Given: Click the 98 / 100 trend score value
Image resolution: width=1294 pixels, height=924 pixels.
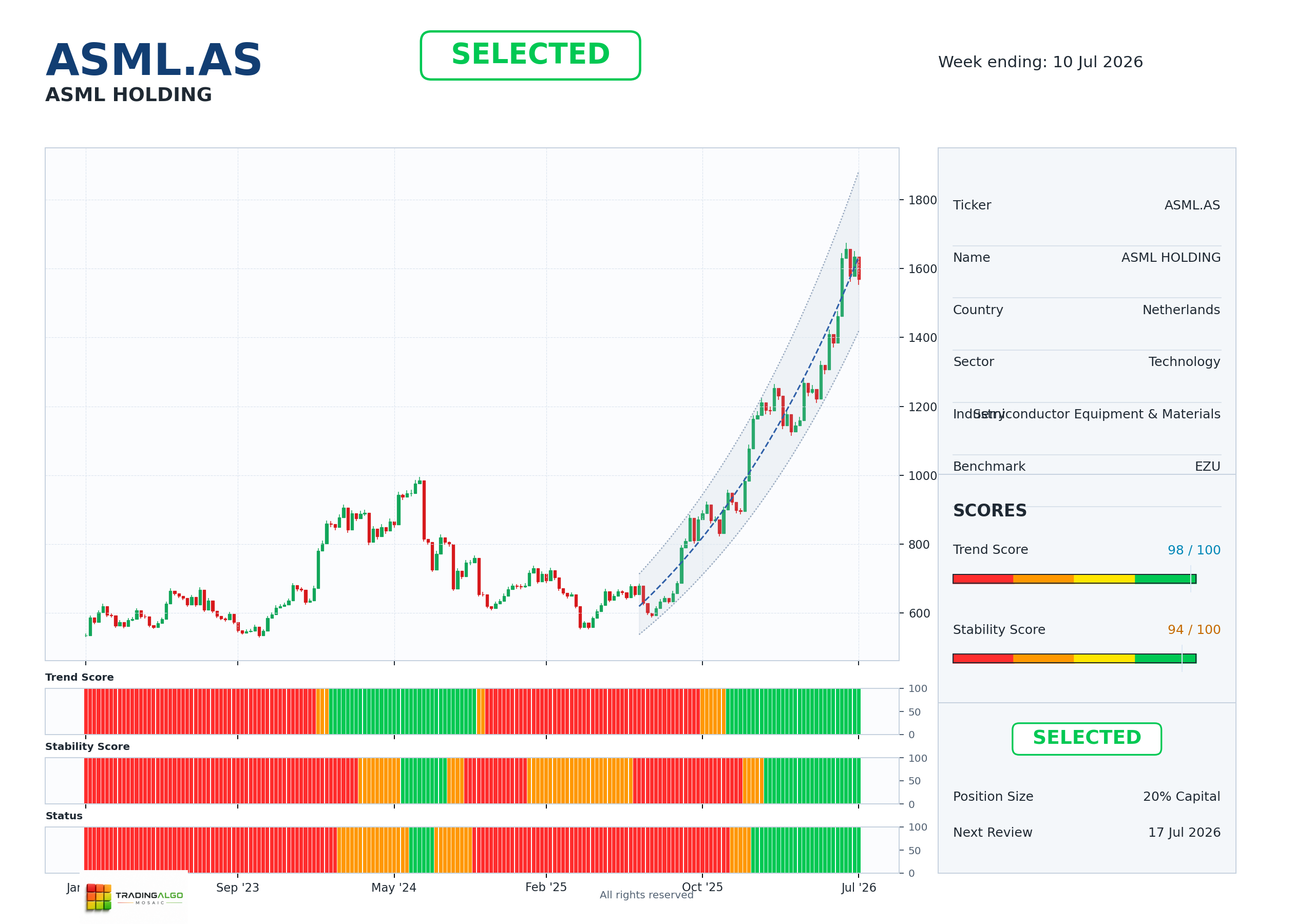Looking at the screenshot, I should (x=1194, y=550).
